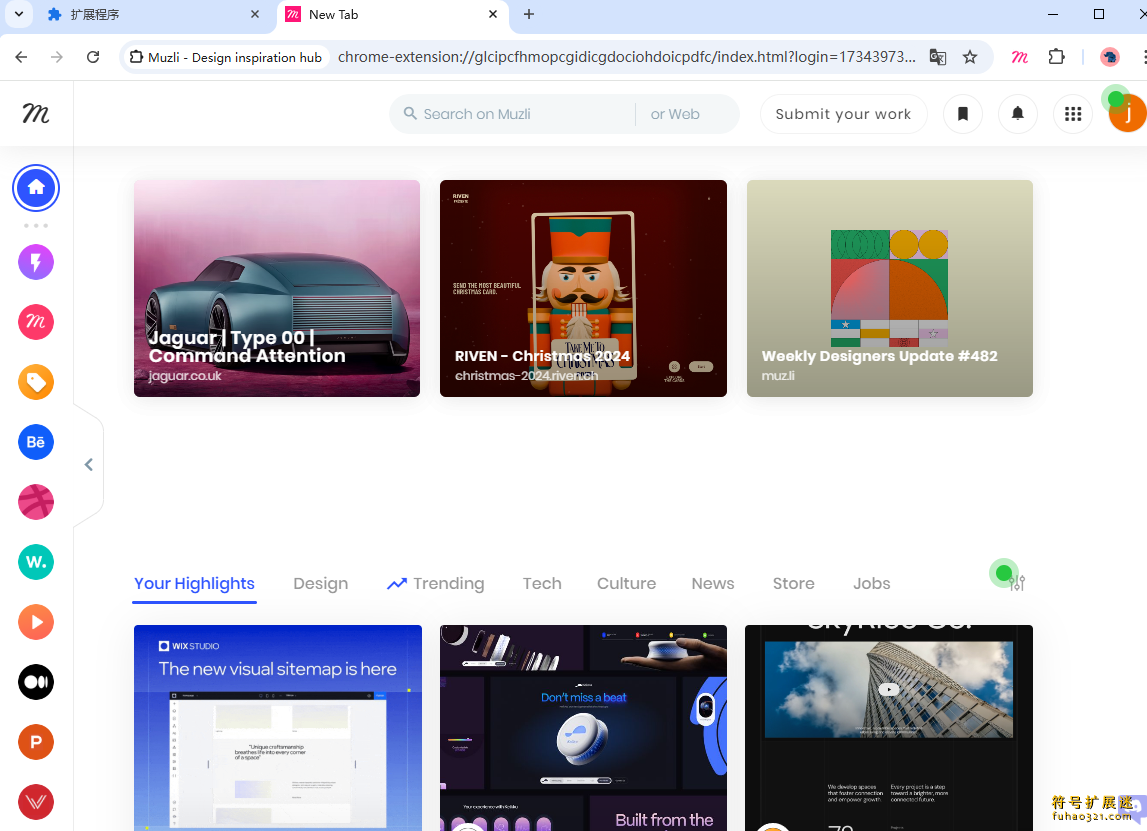The image size is (1147, 831).
Task: Open the Weekly Designers Update artwork
Action: (x=890, y=288)
